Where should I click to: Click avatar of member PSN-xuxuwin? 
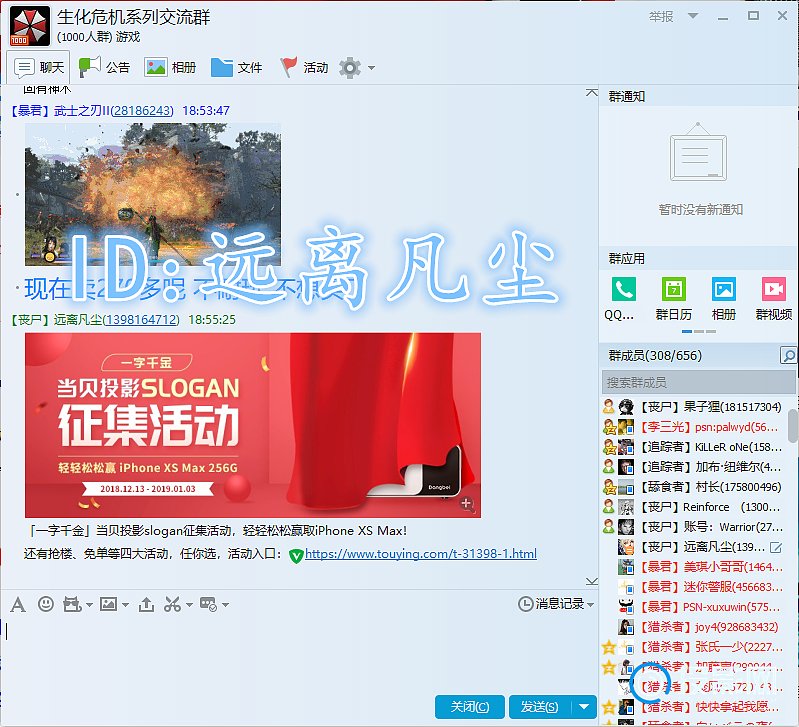click(626, 607)
